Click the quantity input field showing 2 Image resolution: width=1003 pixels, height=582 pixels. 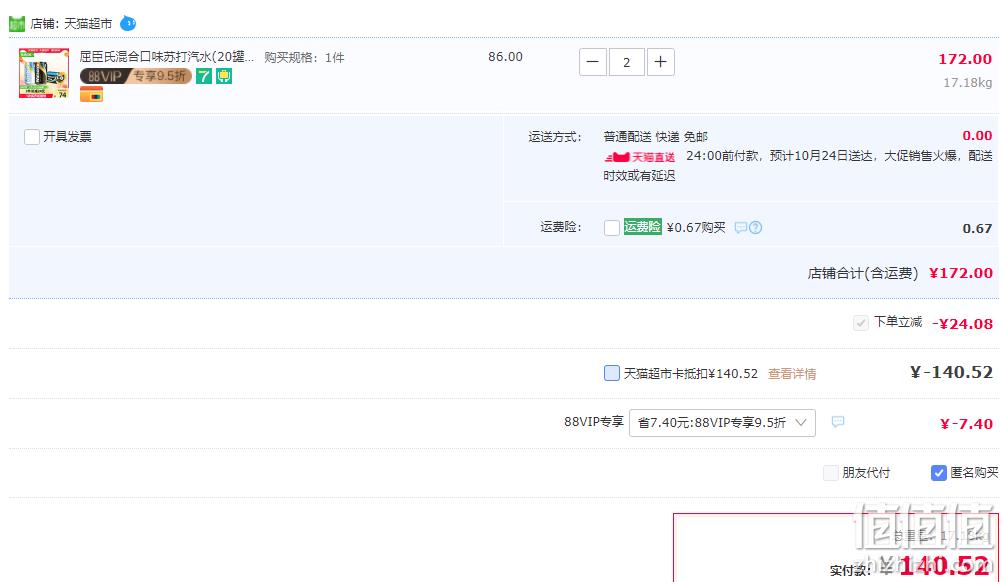point(626,62)
